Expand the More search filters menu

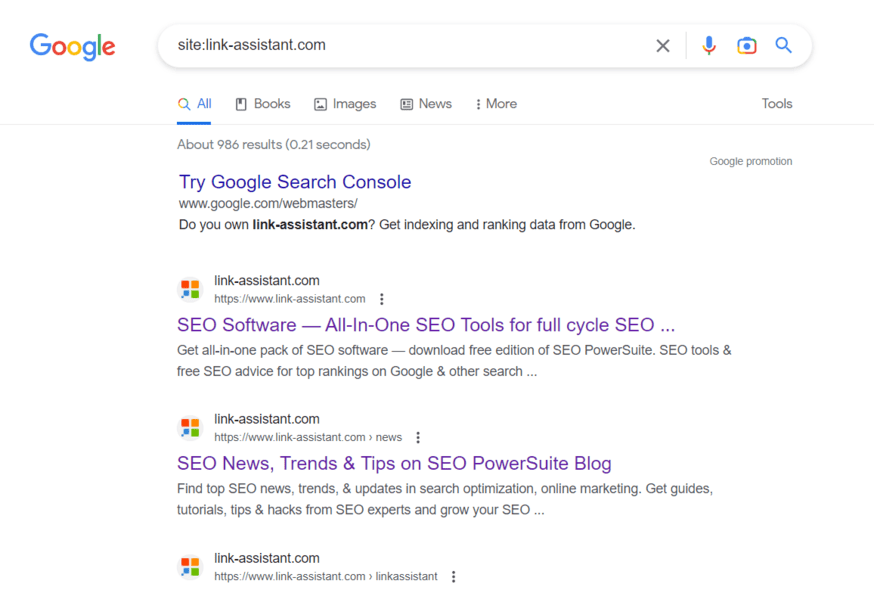pos(496,104)
